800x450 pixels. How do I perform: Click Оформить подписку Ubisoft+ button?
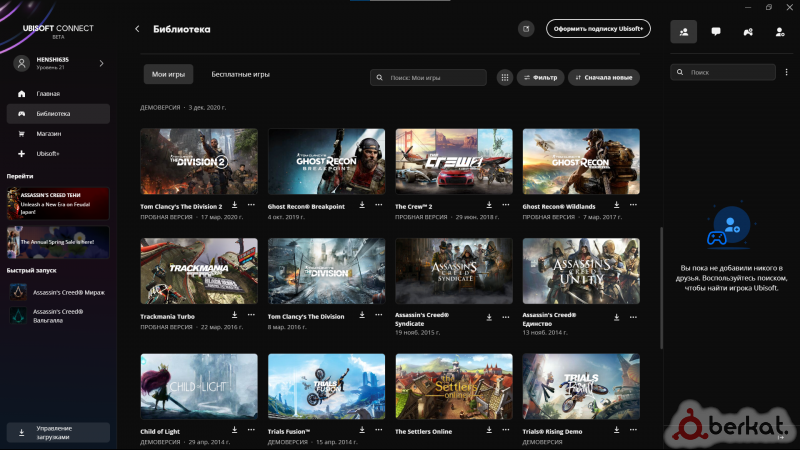(598, 29)
